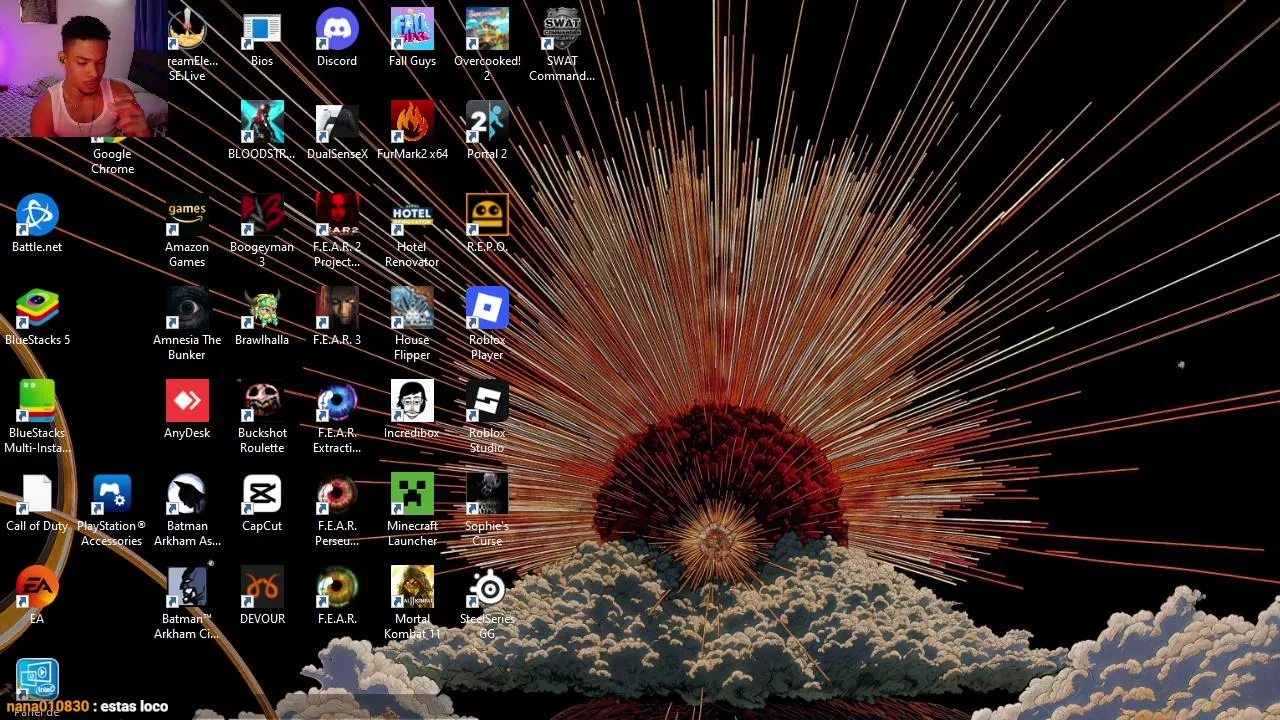
Task: Open the DualSenseX shortcut
Action: click(337, 132)
